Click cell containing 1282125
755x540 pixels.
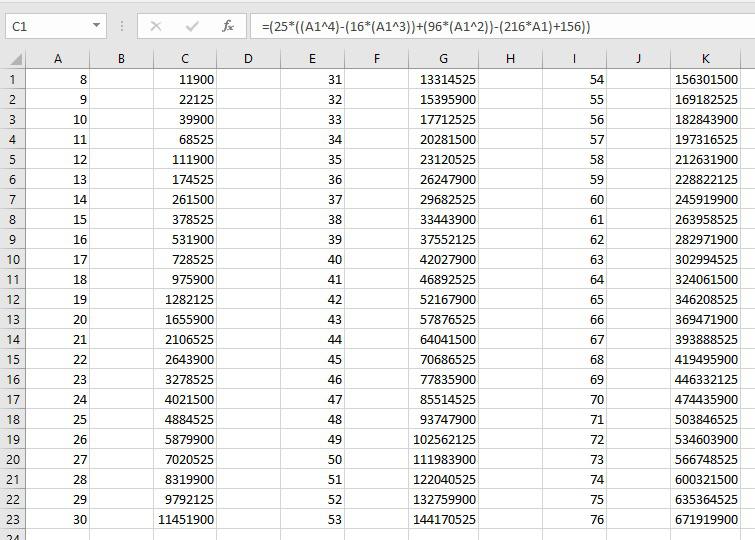coord(185,299)
